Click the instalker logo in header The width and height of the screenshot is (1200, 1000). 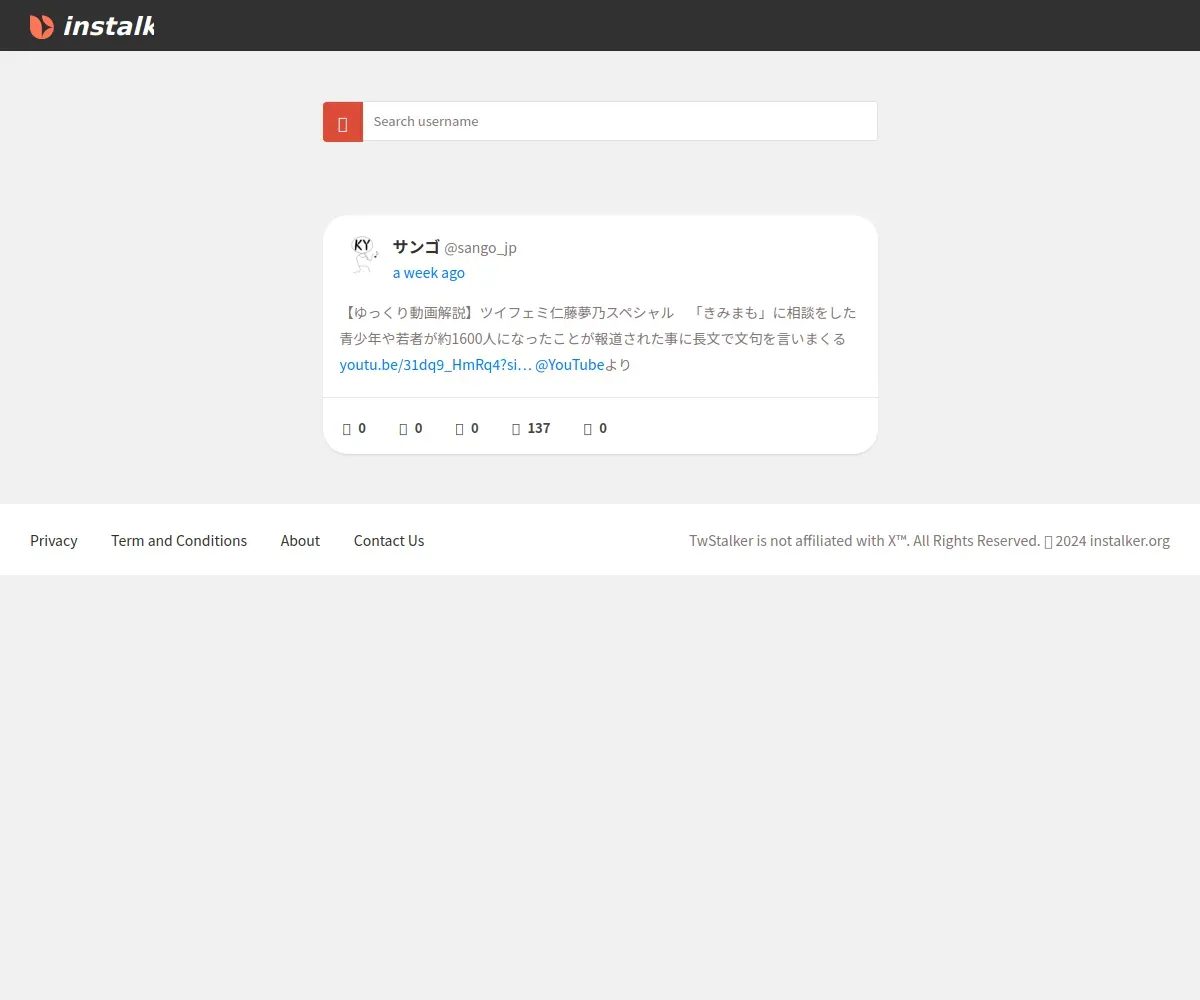pyautogui.click(x=92, y=26)
